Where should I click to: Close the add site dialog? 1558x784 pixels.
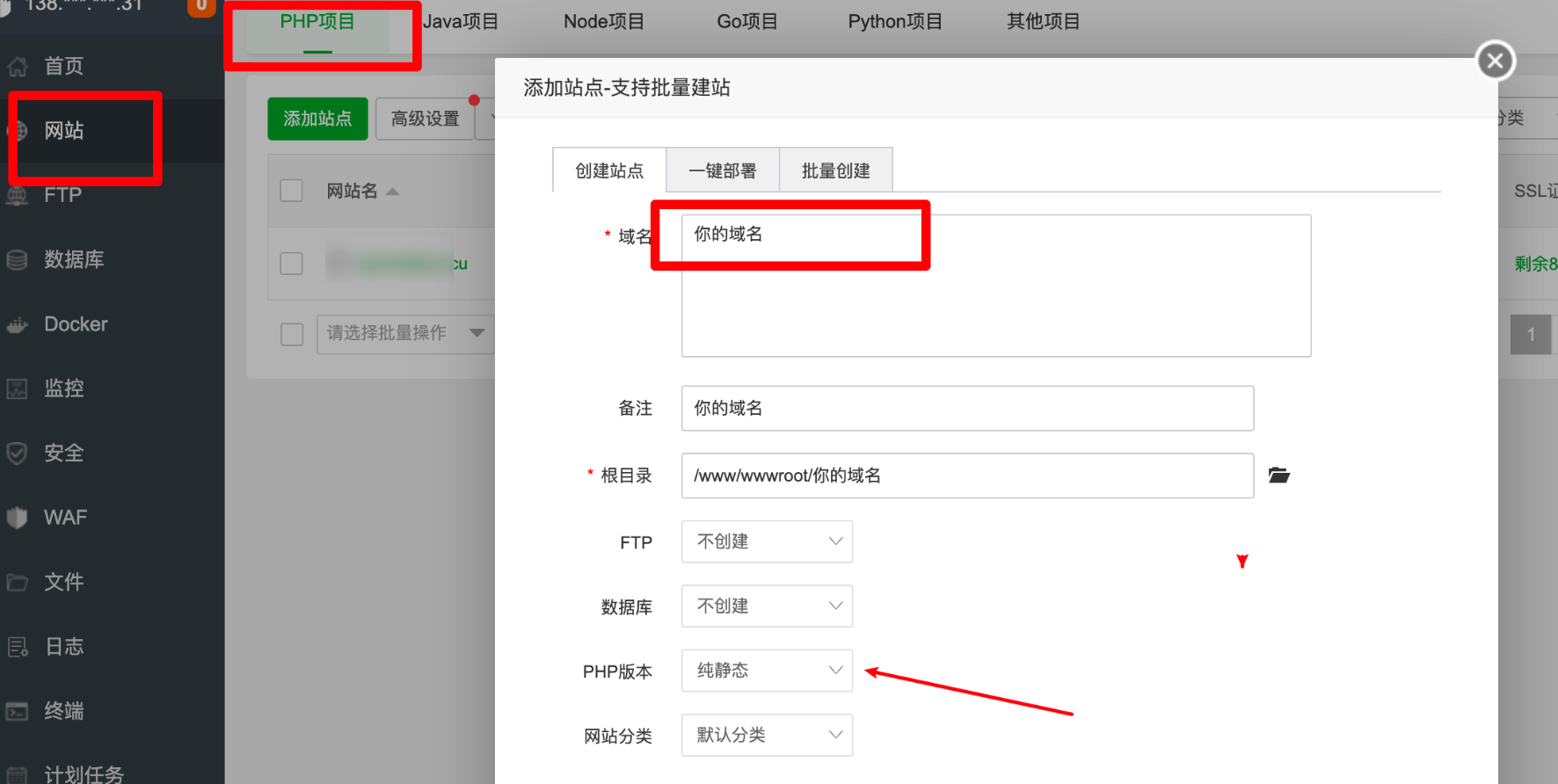point(1495,61)
